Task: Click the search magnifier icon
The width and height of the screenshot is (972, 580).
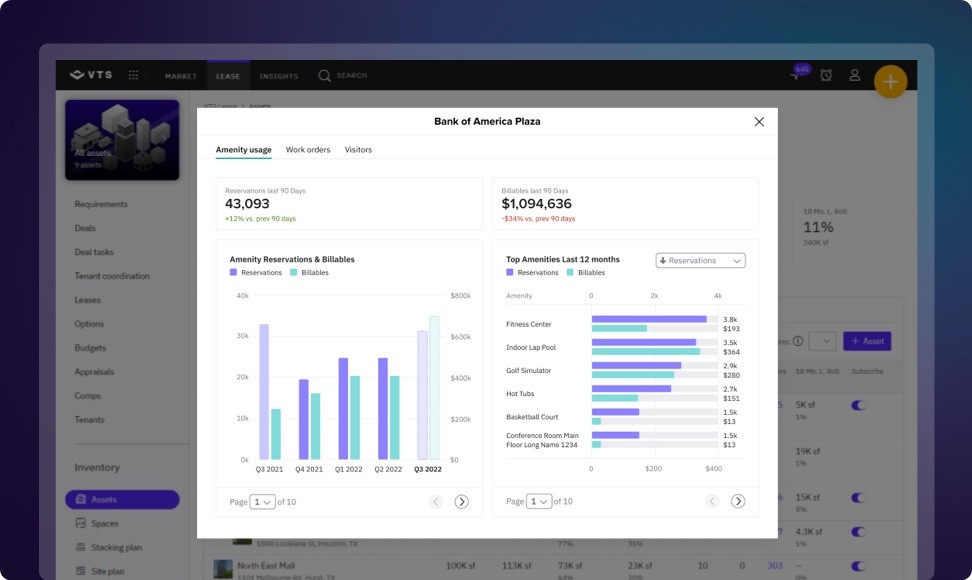Action: tap(324, 76)
